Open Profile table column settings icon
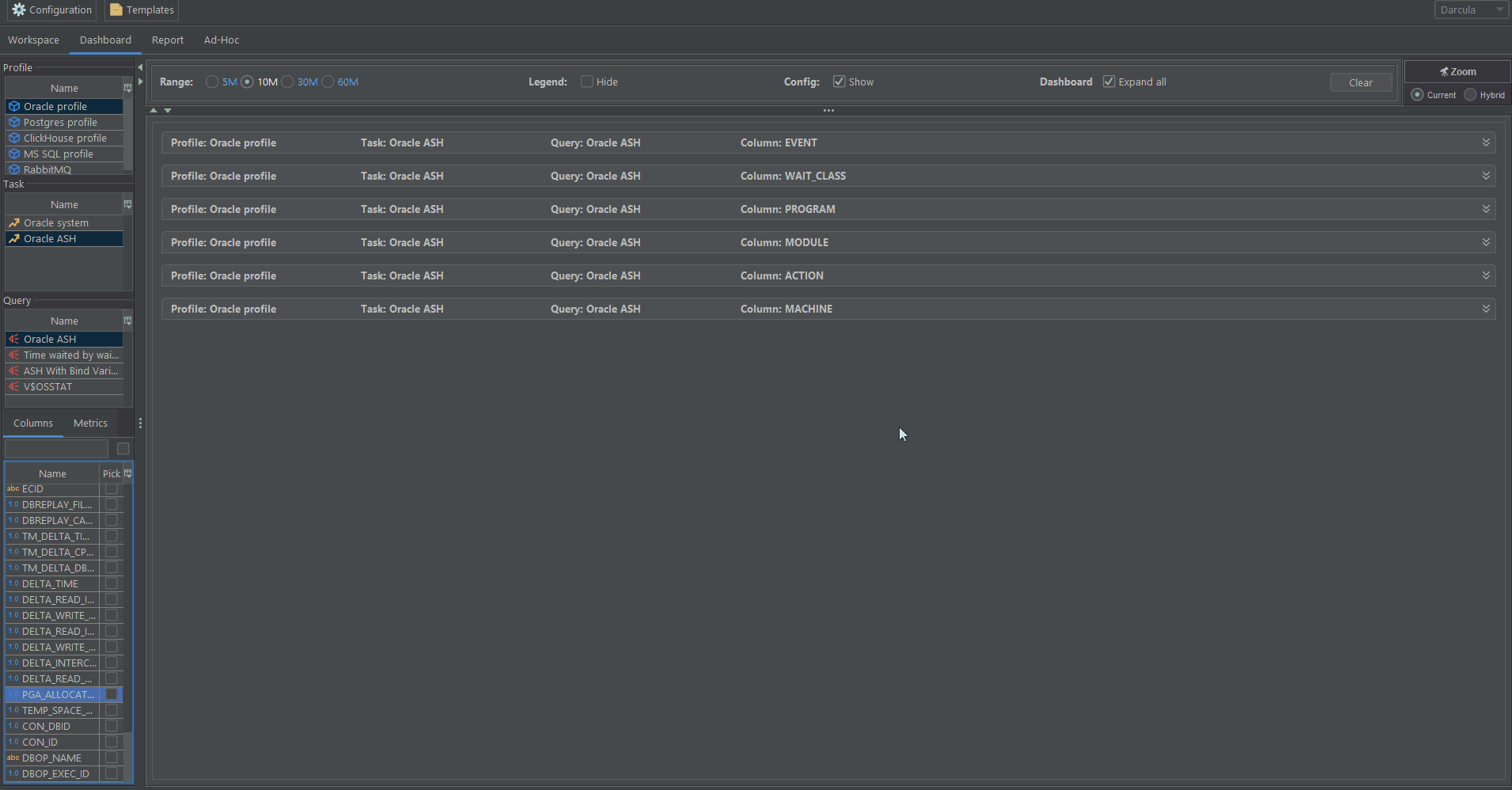The width and height of the screenshot is (1512, 790). (x=127, y=88)
